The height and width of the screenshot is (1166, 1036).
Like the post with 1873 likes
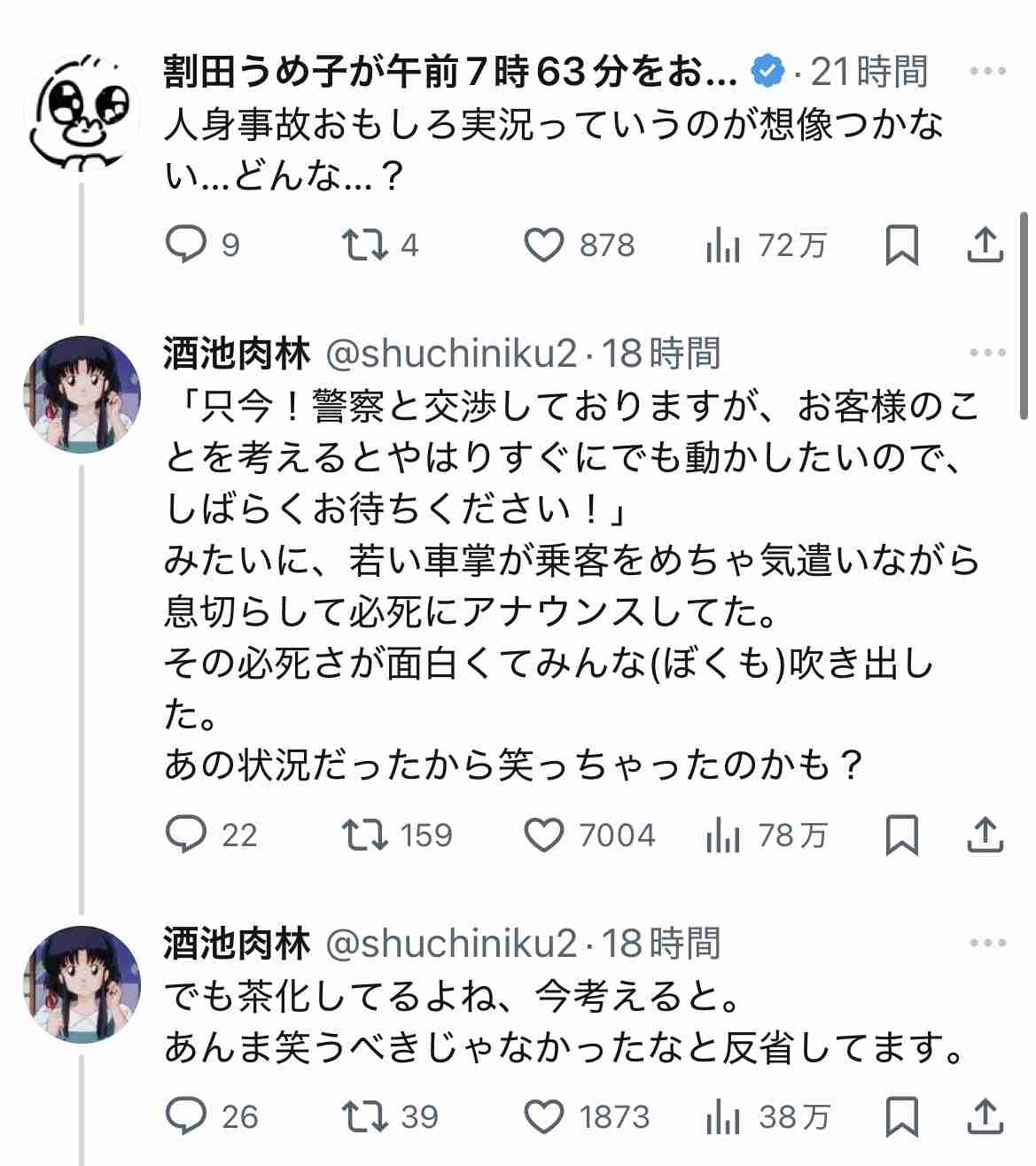click(544, 1116)
